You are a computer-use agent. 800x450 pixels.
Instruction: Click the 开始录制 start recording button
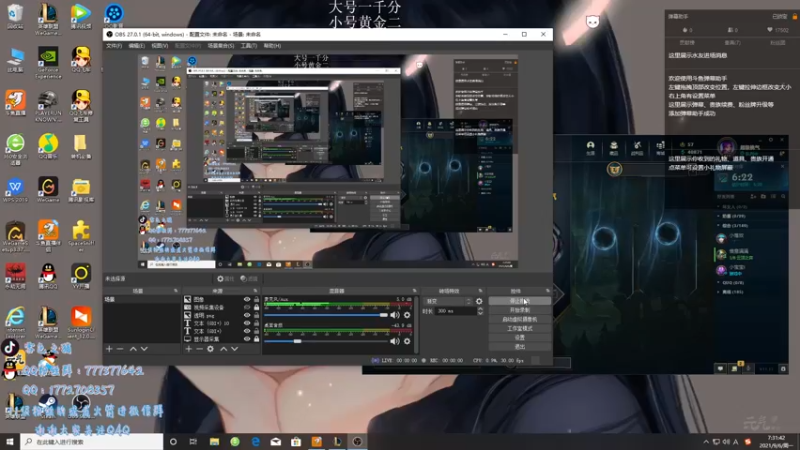(x=519, y=310)
